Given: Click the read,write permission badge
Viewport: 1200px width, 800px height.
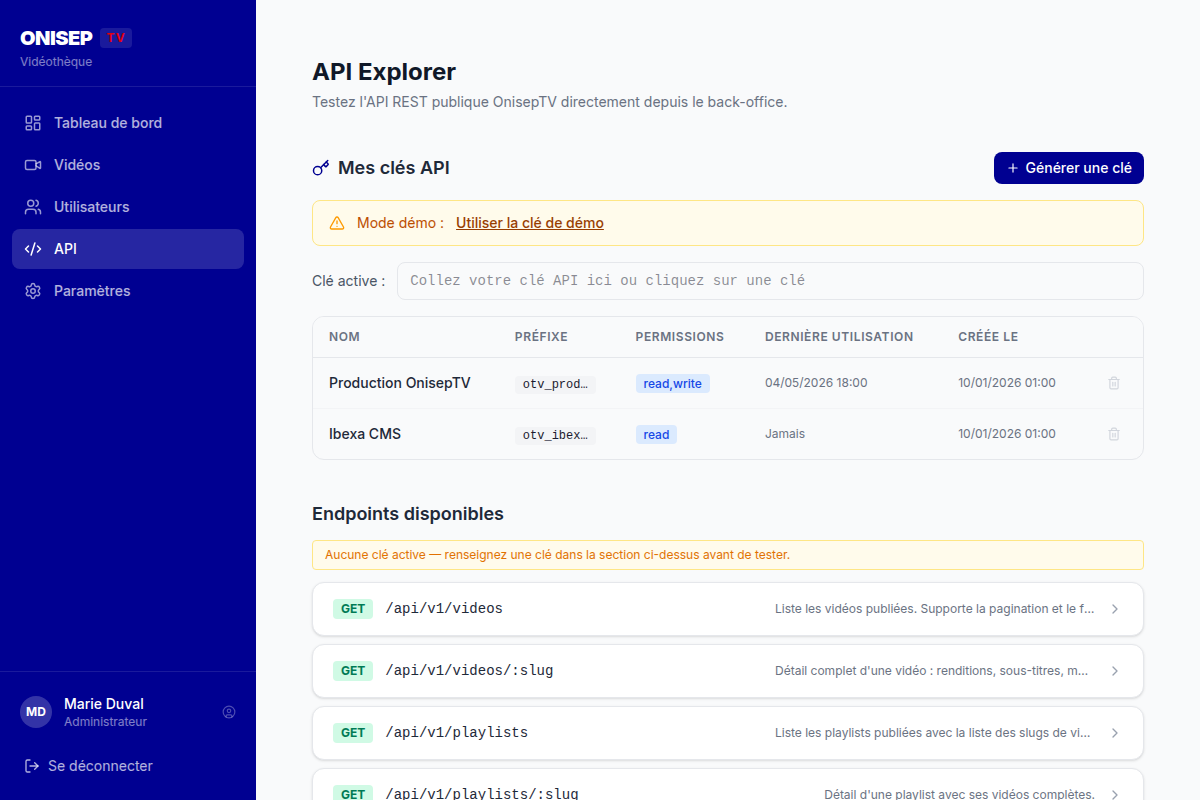Looking at the screenshot, I should coord(673,384).
